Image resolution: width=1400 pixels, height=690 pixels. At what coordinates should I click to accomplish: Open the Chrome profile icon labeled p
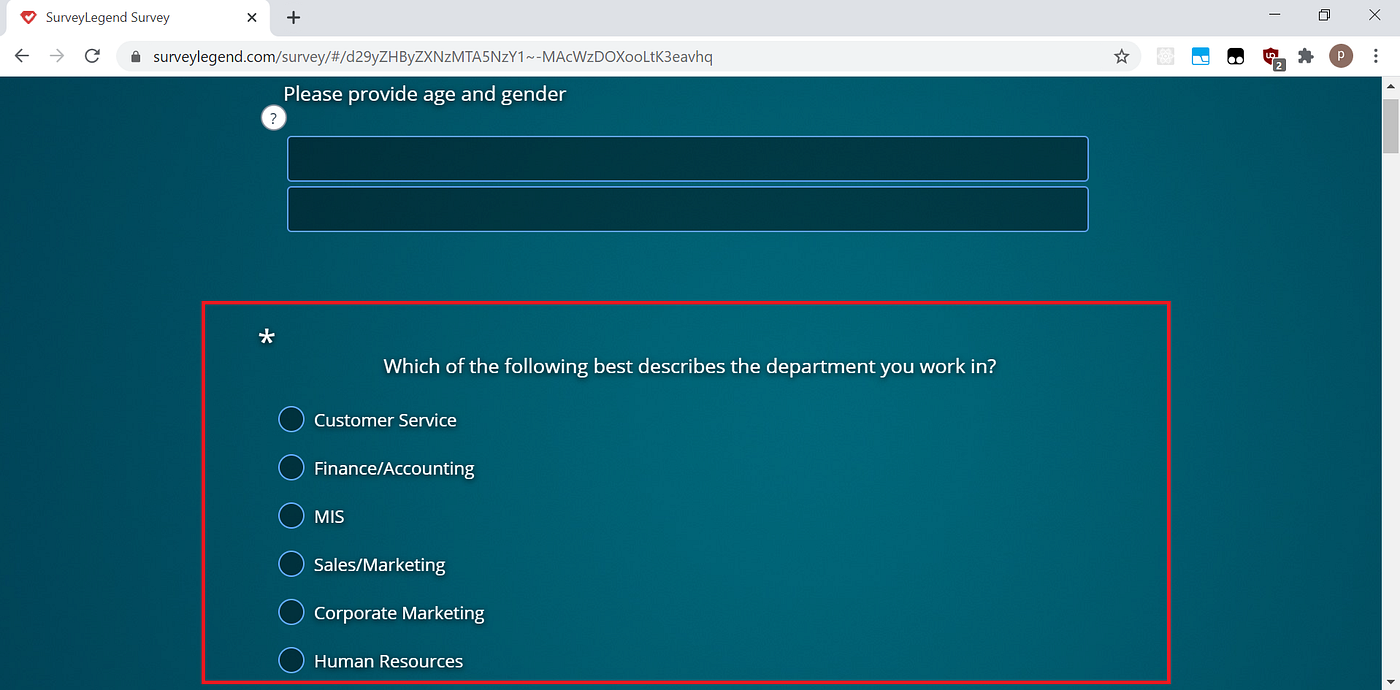click(x=1341, y=56)
